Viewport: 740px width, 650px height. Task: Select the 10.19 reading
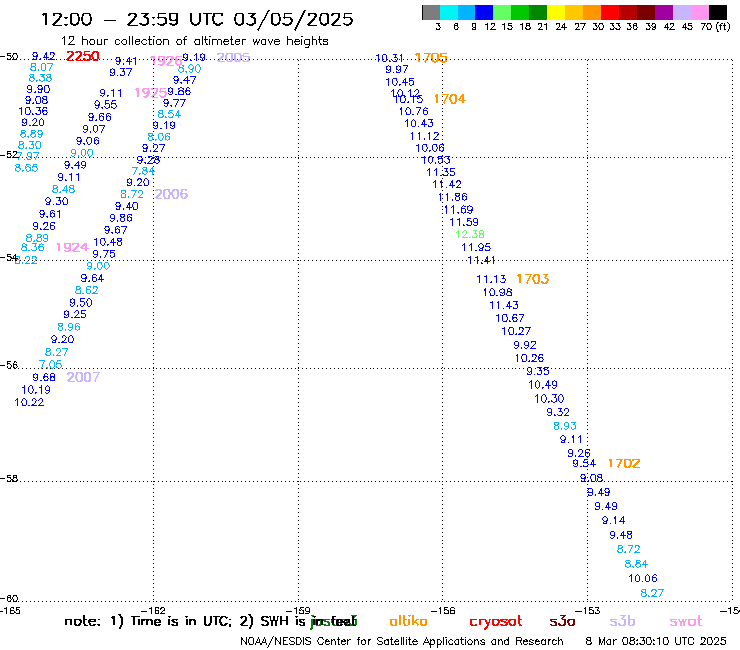pyautogui.click(x=36, y=390)
